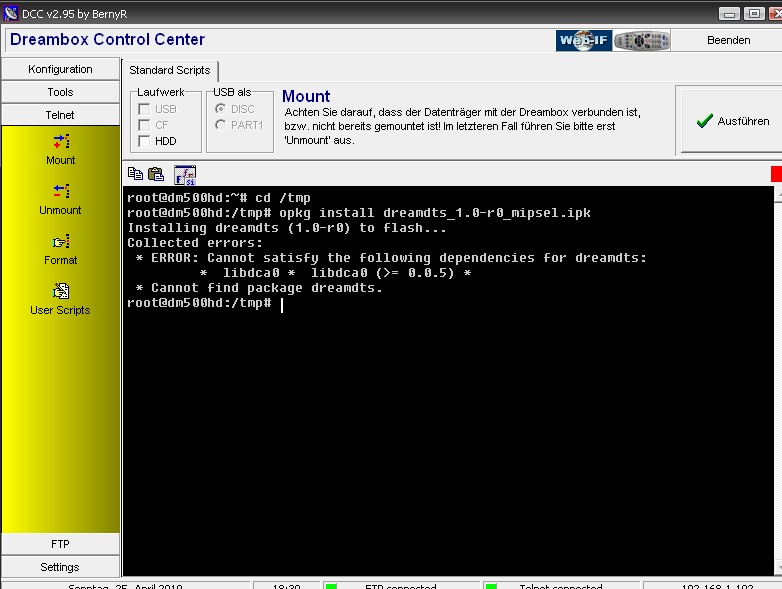Image resolution: width=782 pixels, height=589 pixels.
Task: Click the Telnet connected green indicator
Action: coord(491,586)
